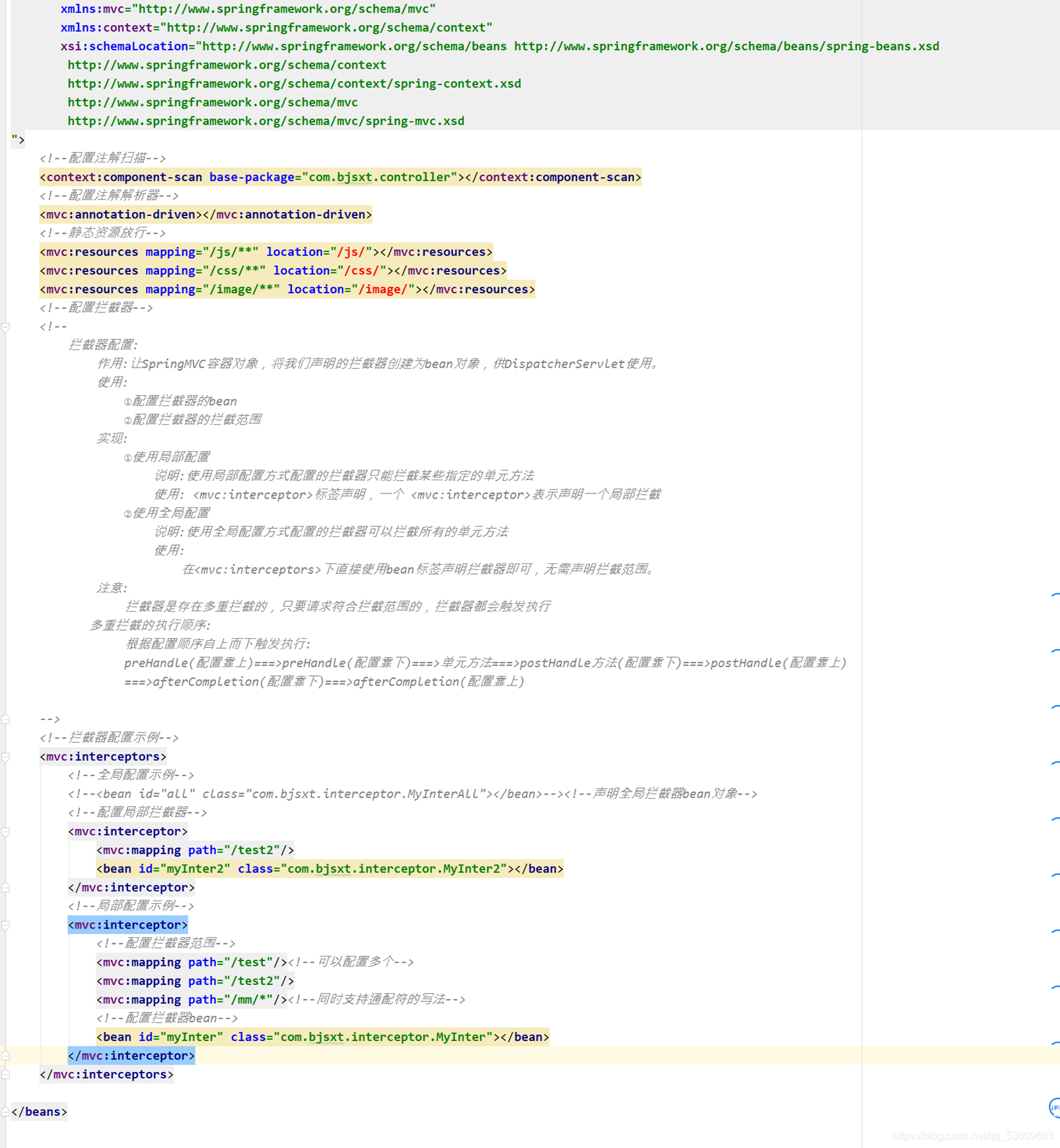Click mvc:mapping path="/test" line
Screen dimensions: 1060x1148
coord(192,962)
